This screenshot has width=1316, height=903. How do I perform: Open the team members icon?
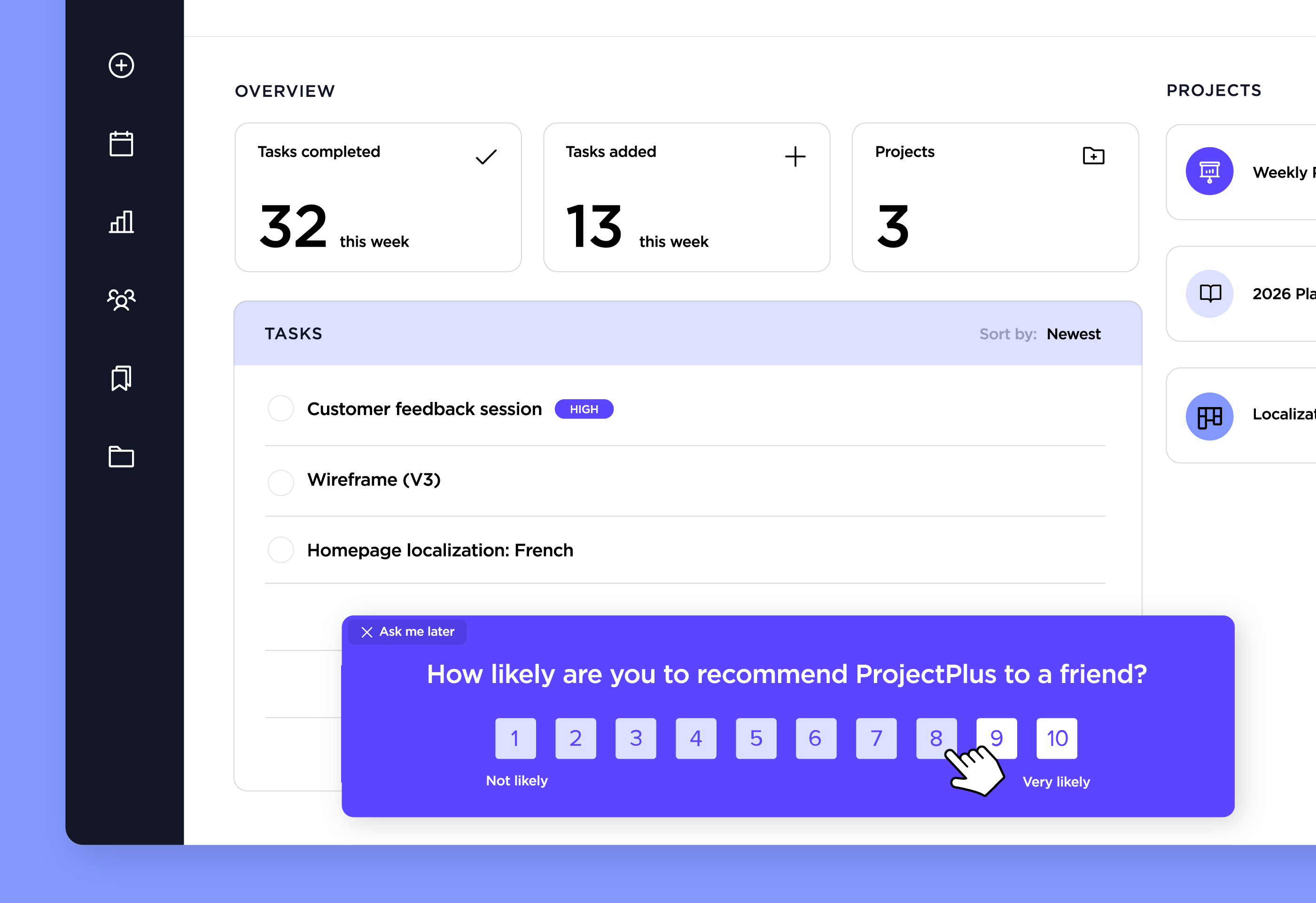pos(121,300)
